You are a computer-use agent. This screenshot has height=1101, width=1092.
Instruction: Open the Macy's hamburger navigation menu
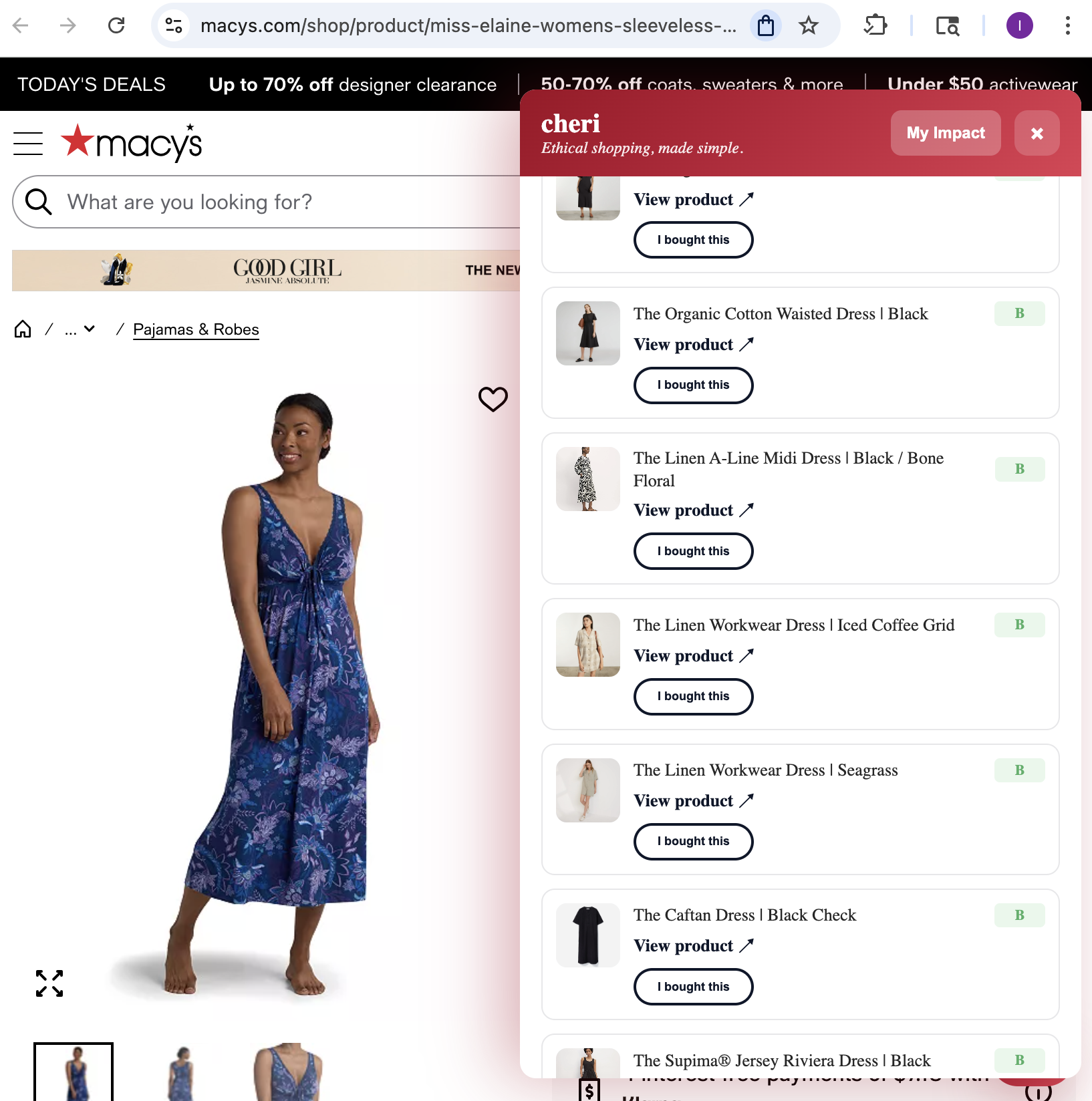coord(27,142)
